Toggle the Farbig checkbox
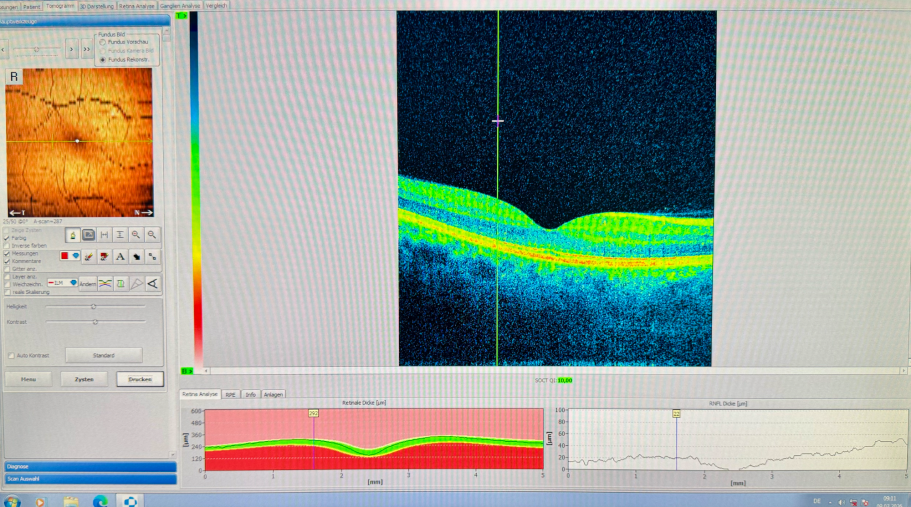 coord(8,238)
